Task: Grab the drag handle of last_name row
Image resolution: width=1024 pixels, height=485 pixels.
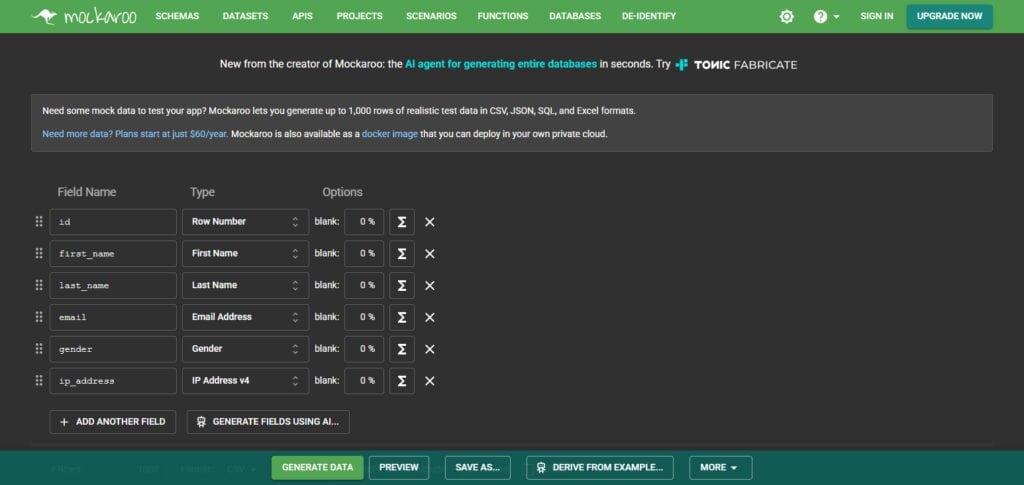Action: [x=39, y=285]
